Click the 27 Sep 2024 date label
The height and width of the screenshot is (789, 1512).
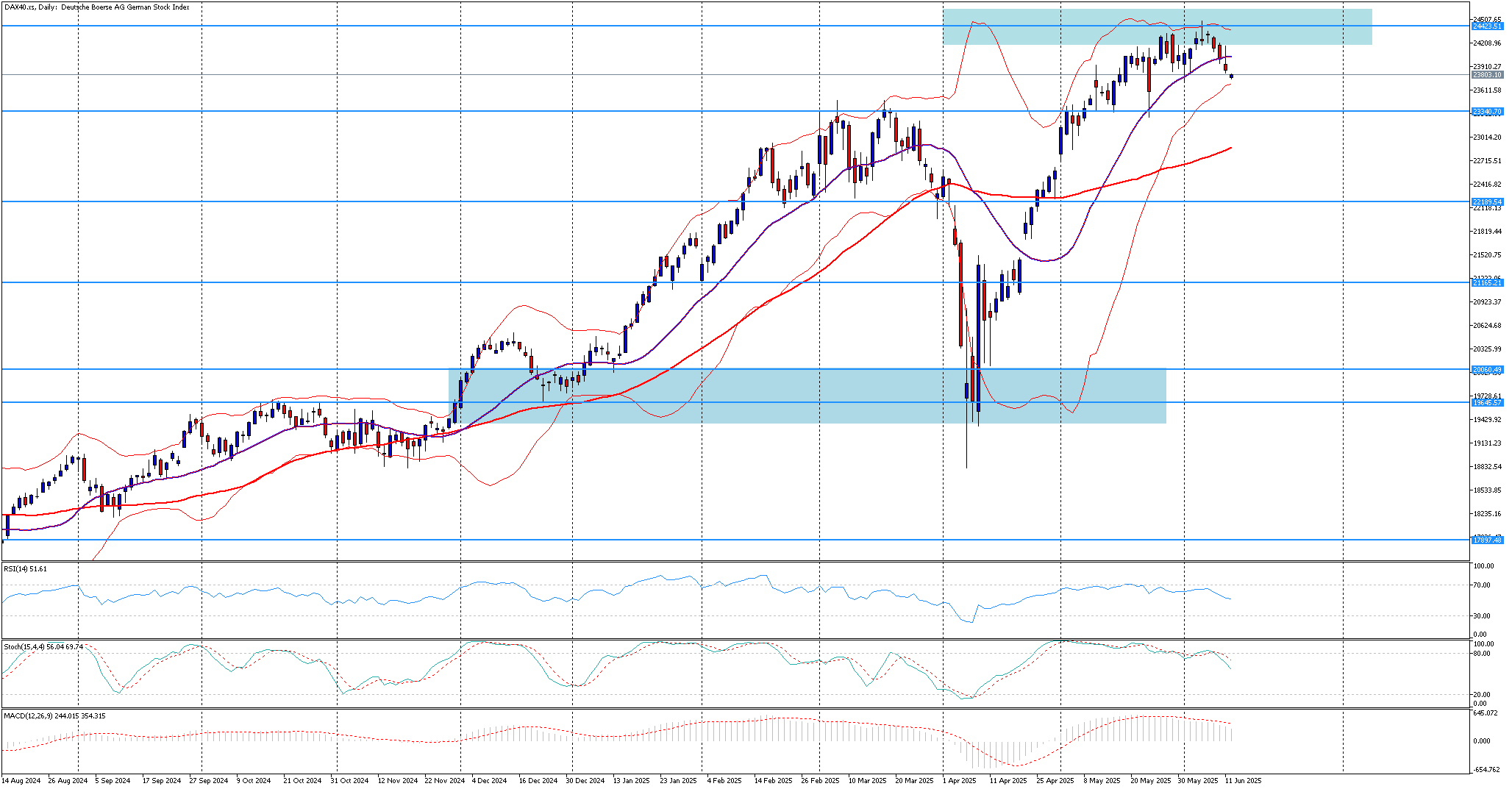(x=209, y=781)
